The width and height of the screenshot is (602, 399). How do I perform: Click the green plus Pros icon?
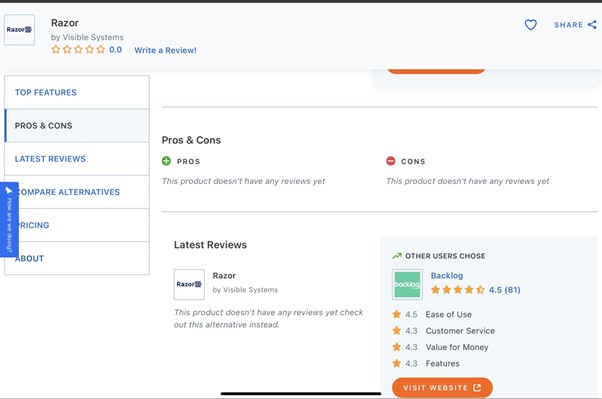[166, 161]
